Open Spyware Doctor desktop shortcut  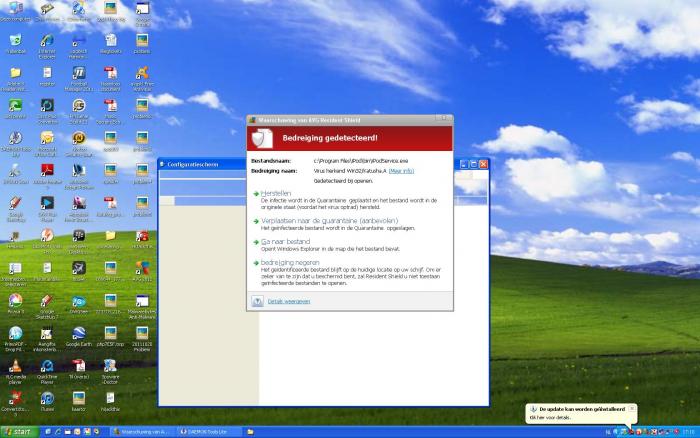[110, 371]
